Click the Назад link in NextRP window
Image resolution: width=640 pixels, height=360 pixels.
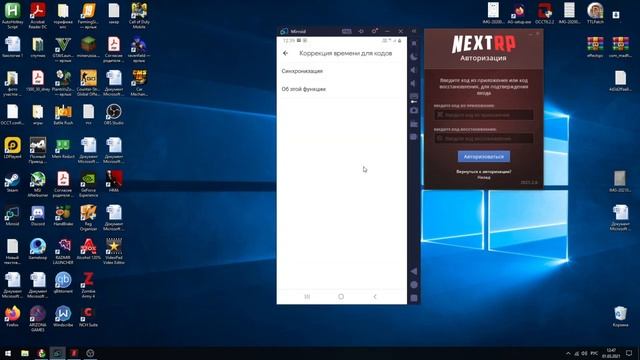point(484,178)
